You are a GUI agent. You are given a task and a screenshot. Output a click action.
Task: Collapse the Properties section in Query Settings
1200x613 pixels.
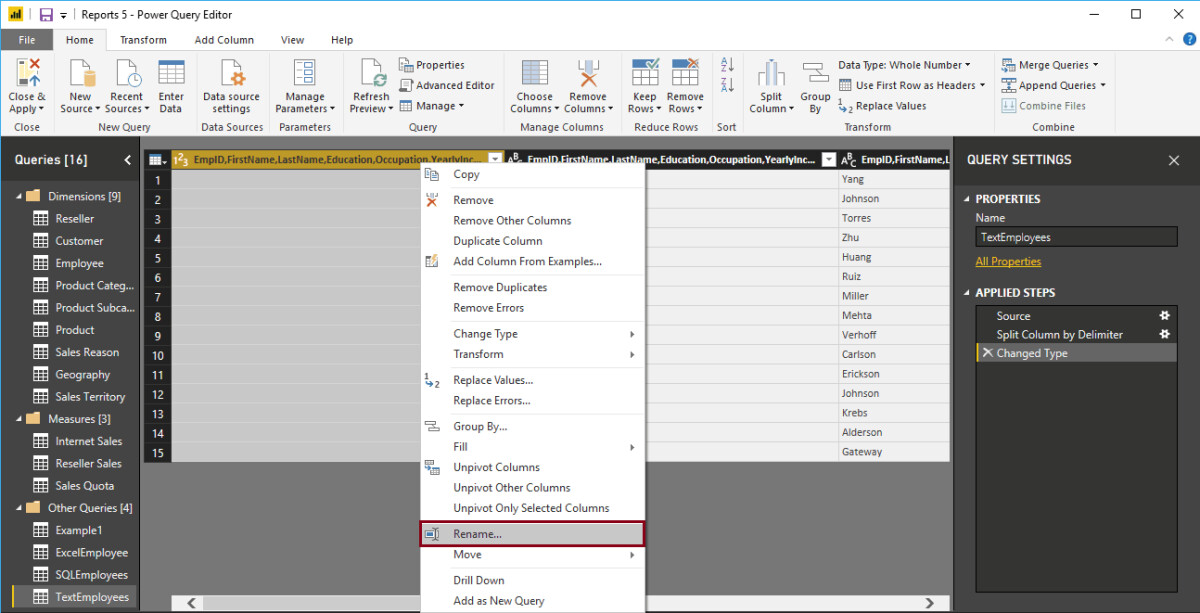965,199
